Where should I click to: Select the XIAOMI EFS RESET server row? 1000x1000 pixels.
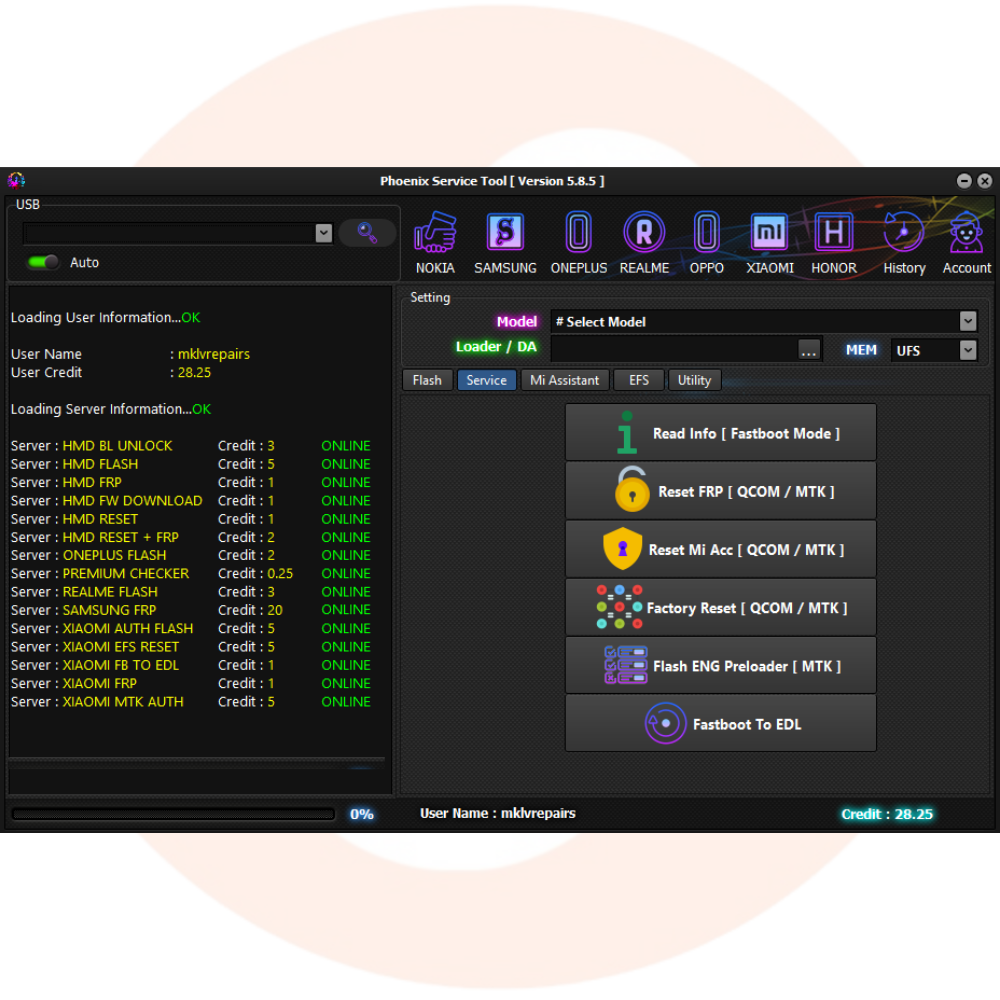pyautogui.click(x=191, y=647)
